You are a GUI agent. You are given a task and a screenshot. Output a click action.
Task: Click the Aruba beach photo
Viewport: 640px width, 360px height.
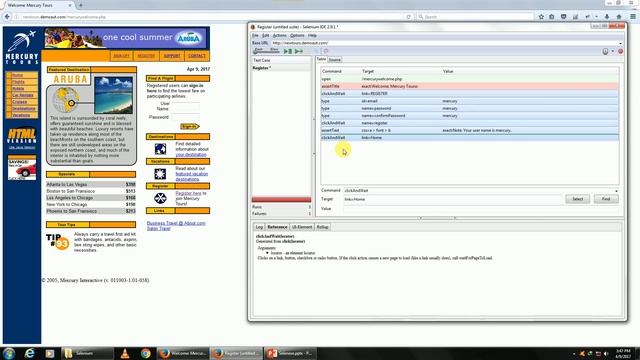(113, 95)
